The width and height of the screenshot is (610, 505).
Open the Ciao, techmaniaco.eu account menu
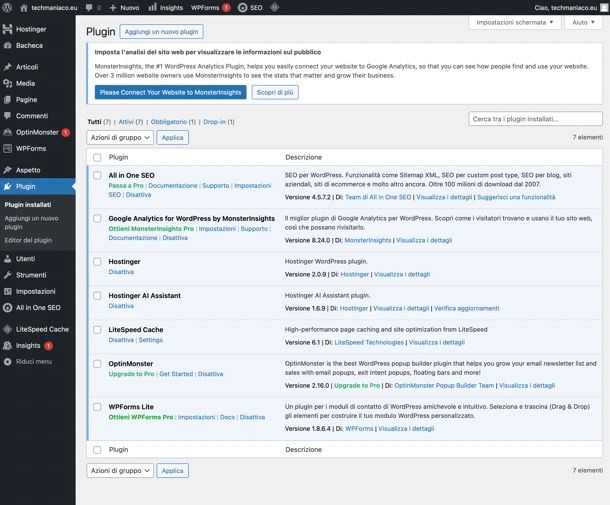(570, 7)
